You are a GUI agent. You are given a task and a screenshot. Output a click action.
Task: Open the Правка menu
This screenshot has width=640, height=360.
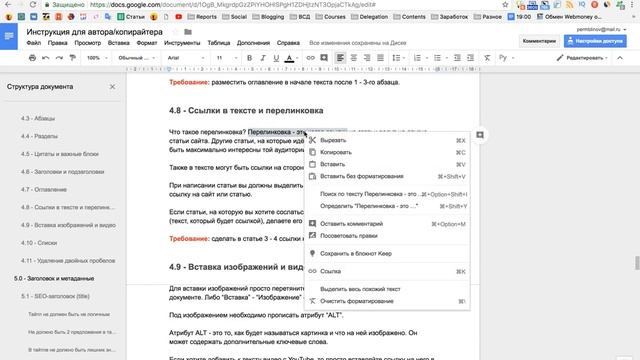tap(58, 43)
